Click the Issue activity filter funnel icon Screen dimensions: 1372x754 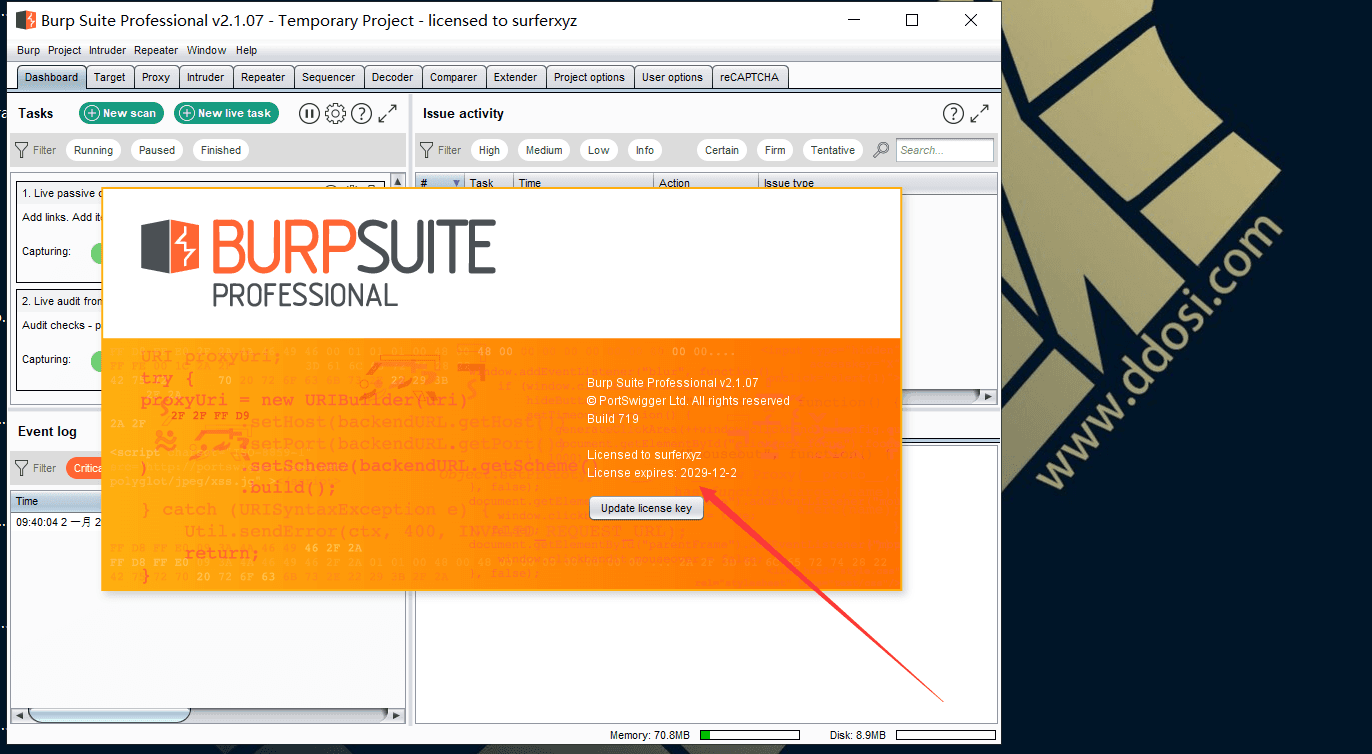pyautogui.click(x=426, y=150)
